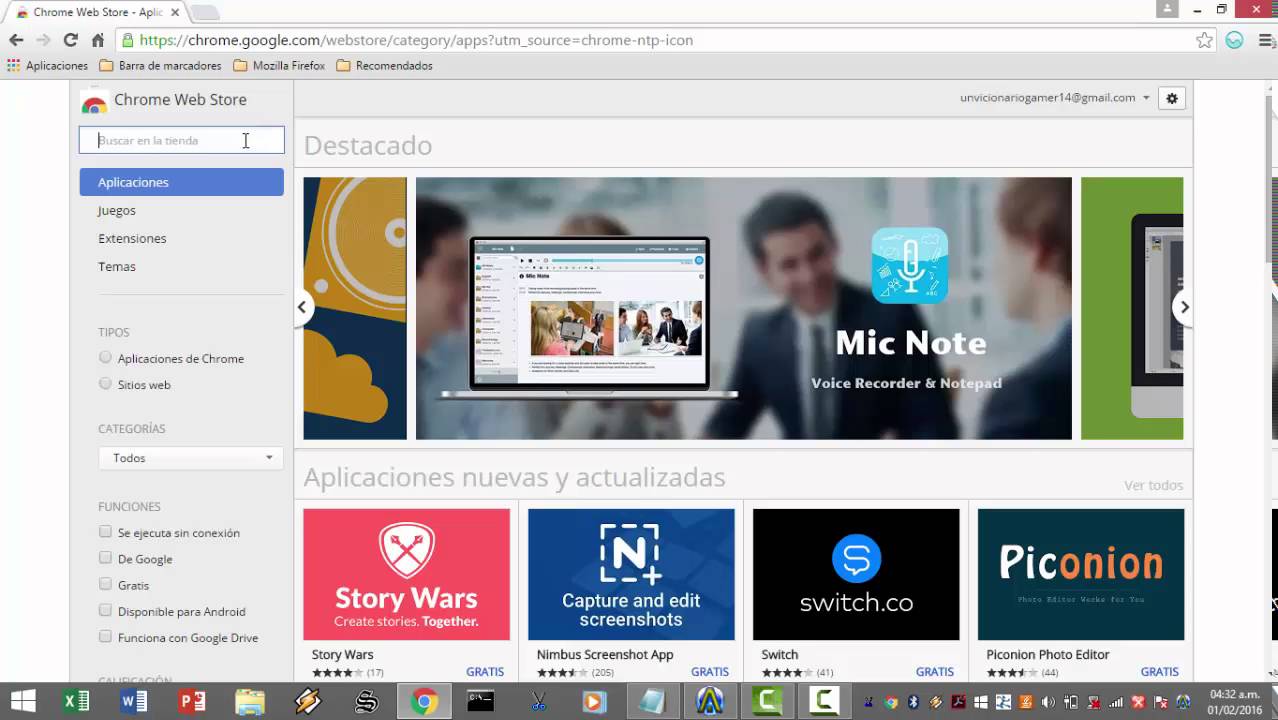Open the Story Wars app thumbnail
The width and height of the screenshot is (1278, 720).
pos(406,574)
